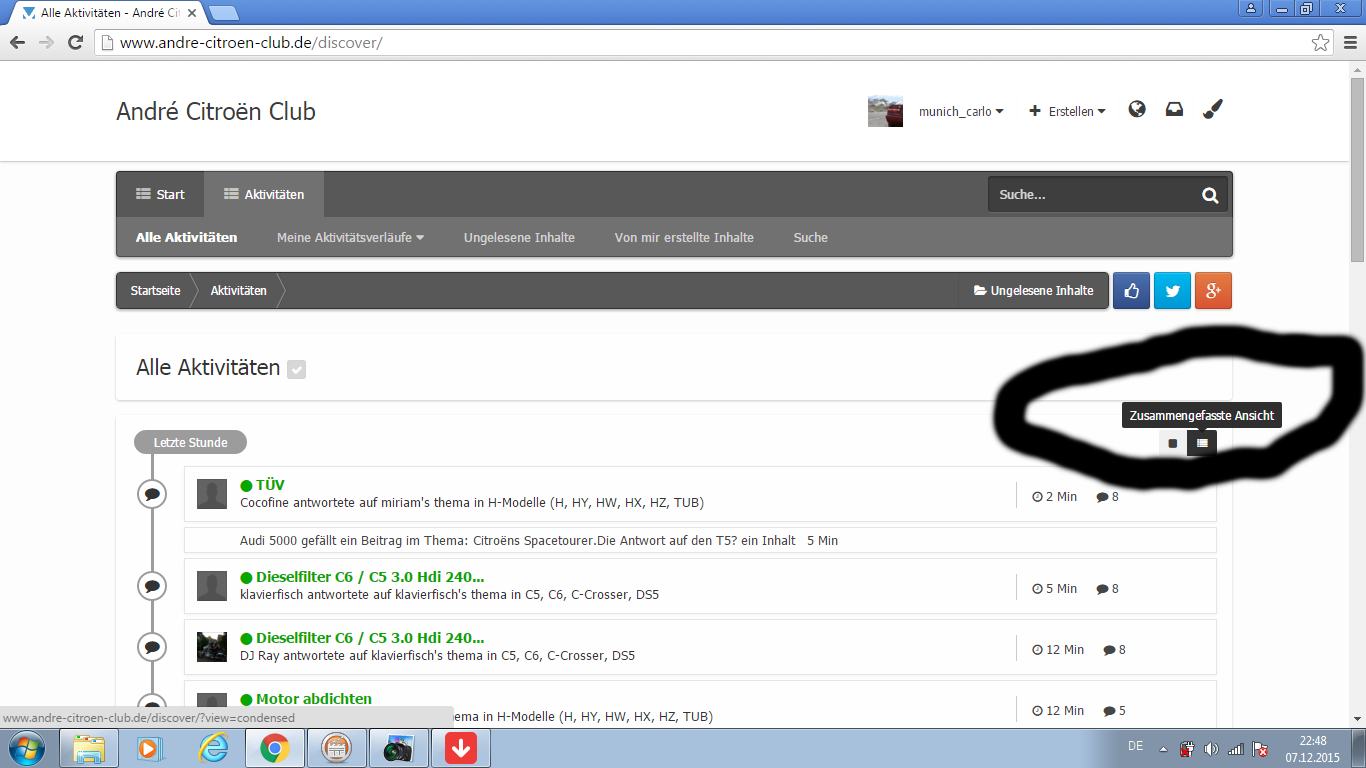This screenshot has height=768, width=1366.
Task: Click the Ungelesene Inhalte button with the folder icon
Action: click(1033, 291)
